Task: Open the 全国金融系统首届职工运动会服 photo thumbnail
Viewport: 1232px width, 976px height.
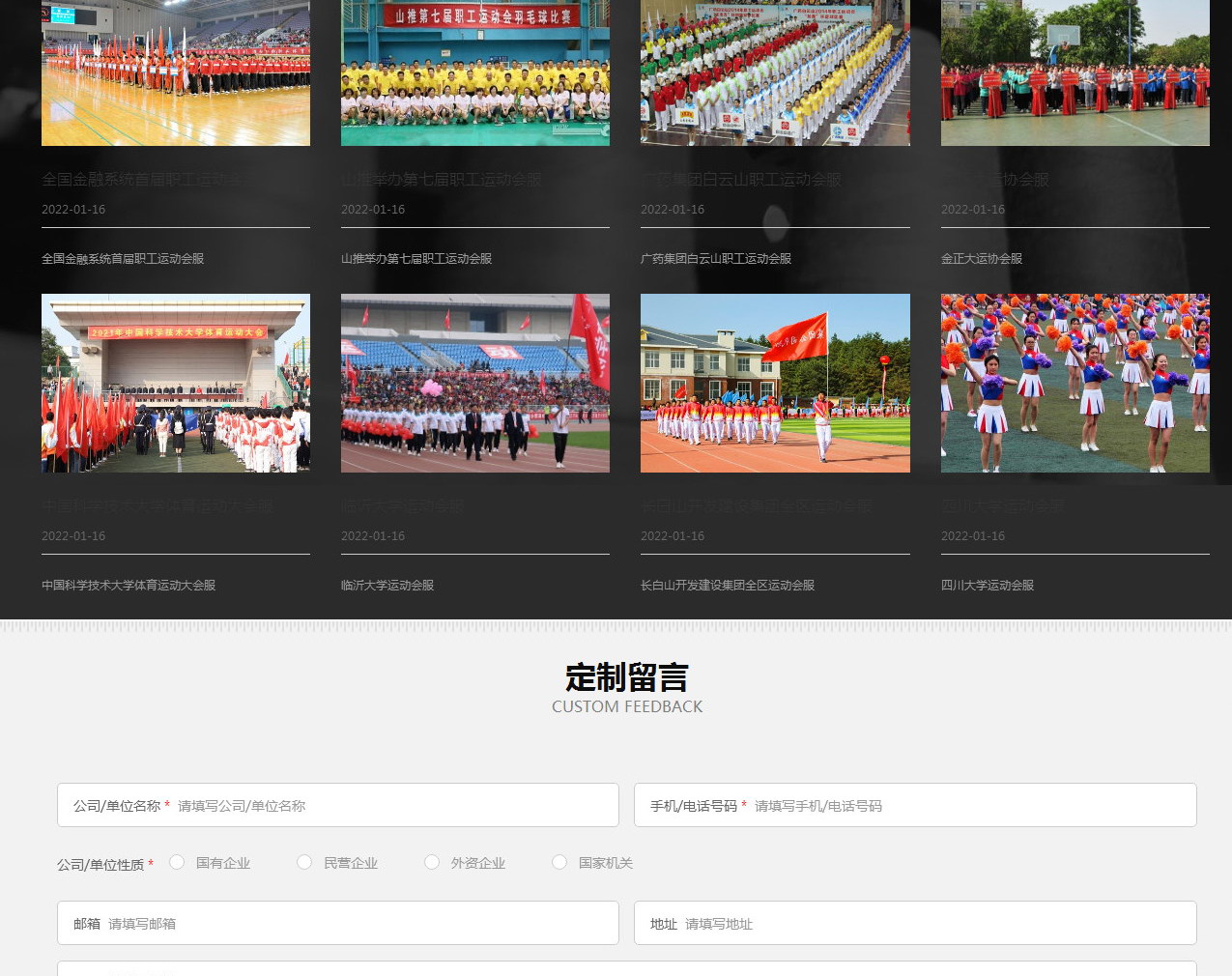Action: (176, 72)
